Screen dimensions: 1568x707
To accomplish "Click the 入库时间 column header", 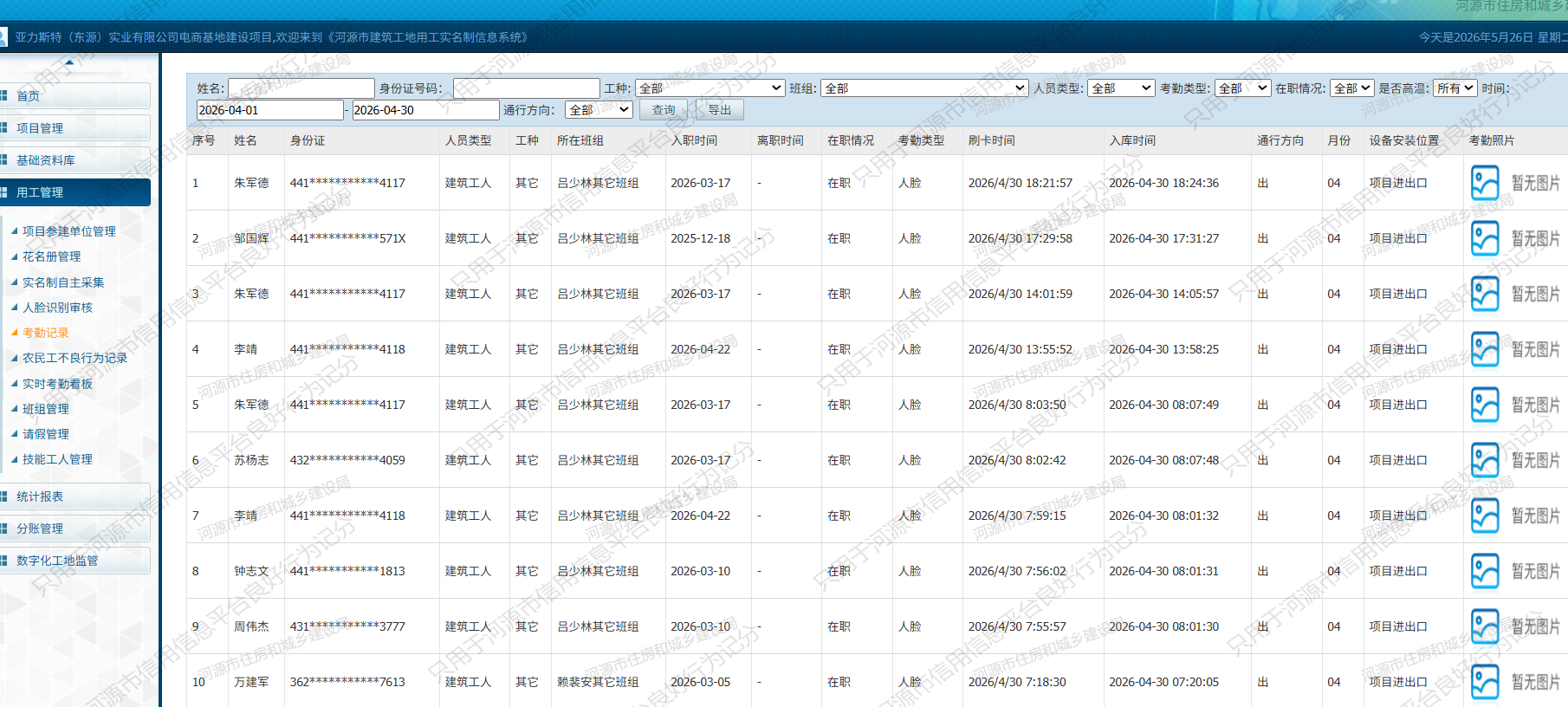I will (x=1133, y=140).
